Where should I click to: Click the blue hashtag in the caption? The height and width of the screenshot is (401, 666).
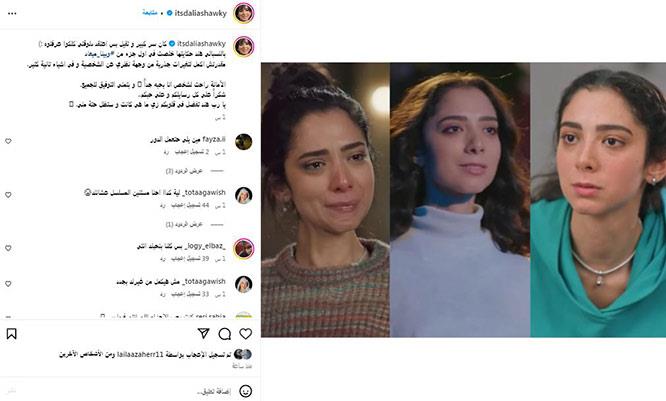tap(99, 54)
